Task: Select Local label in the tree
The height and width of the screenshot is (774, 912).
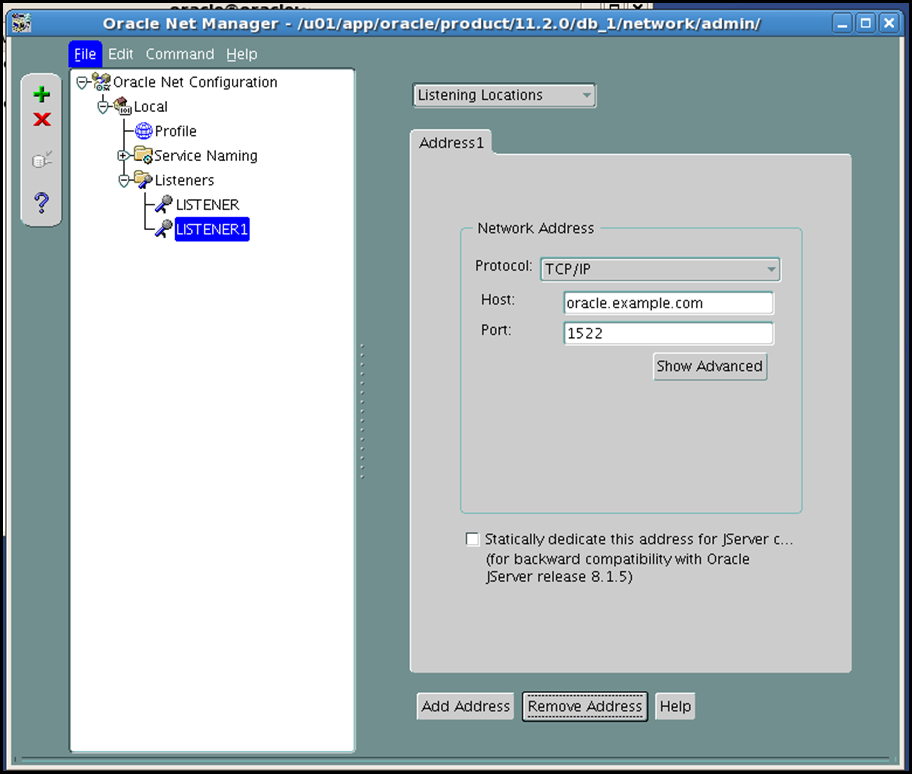Action: click(x=151, y=107)
